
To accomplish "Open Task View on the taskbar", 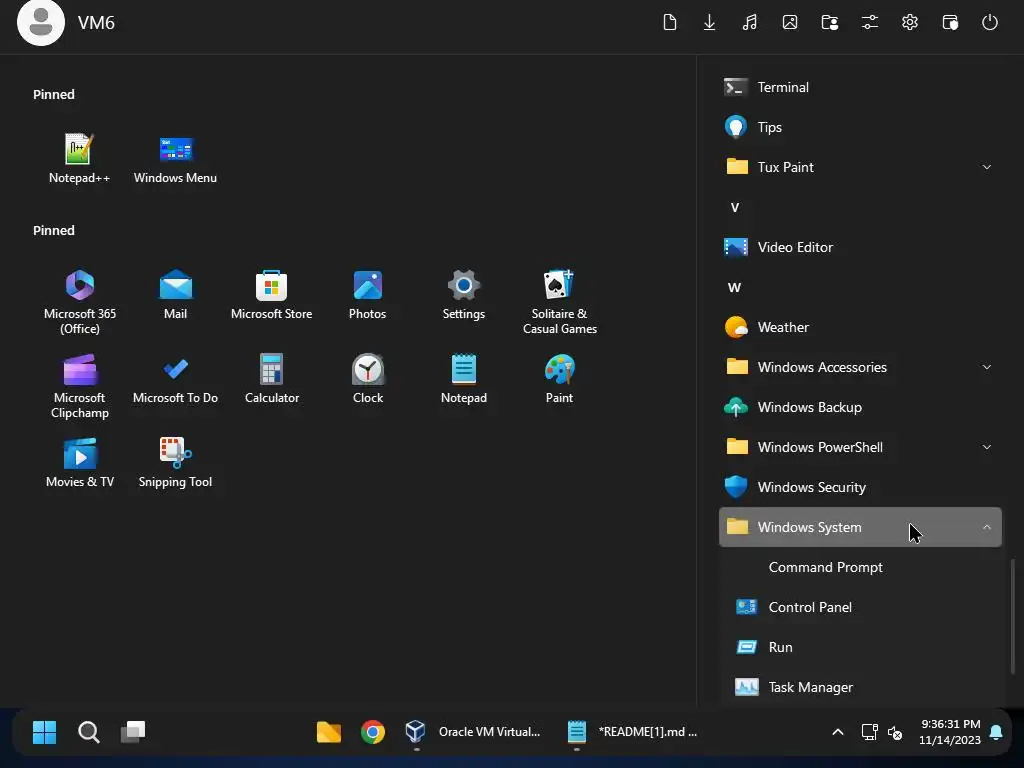I will point(133,732).
